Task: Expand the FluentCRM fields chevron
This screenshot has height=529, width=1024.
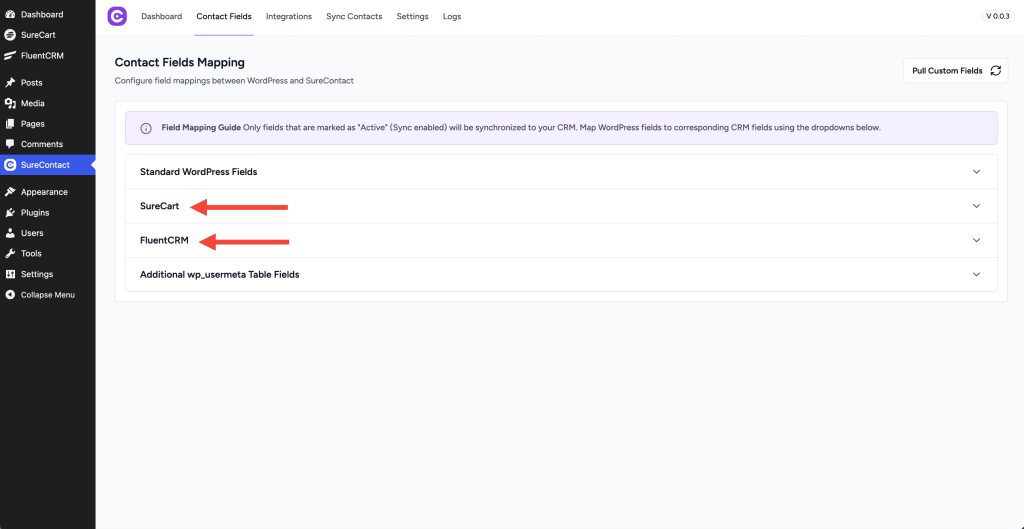Action: (976, 240)
